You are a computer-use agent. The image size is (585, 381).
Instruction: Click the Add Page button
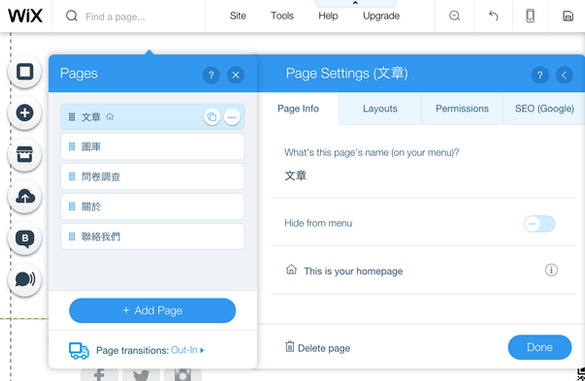point(152,310)
